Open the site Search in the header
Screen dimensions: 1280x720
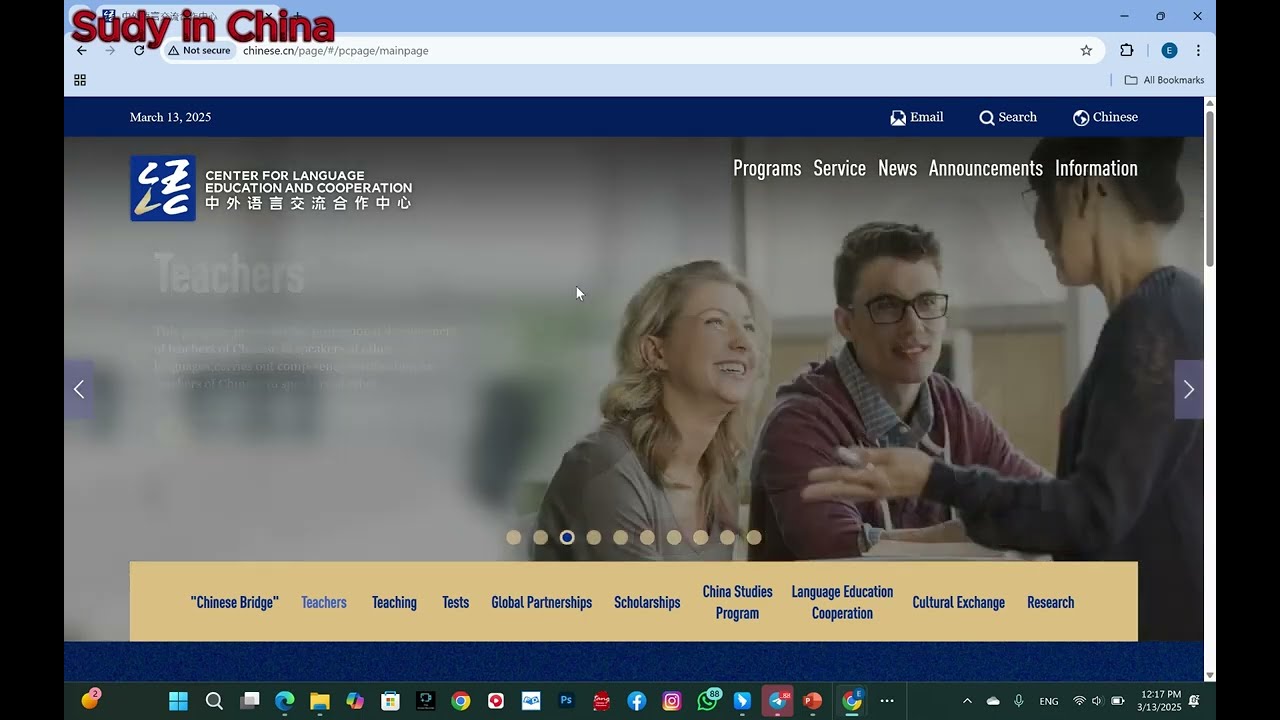(x=1008, y=117)
